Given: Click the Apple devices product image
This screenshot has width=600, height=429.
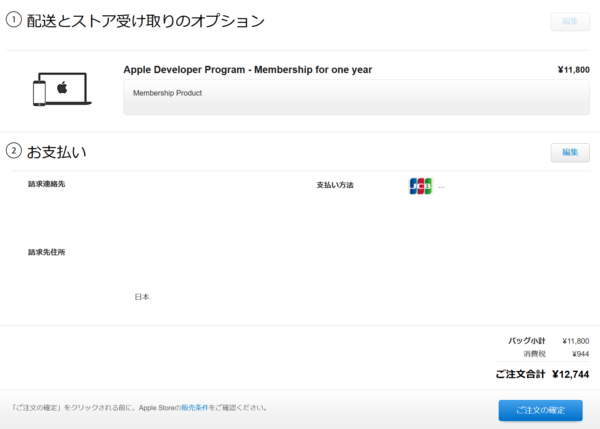Looking at the screenshot, I should 62,89.
